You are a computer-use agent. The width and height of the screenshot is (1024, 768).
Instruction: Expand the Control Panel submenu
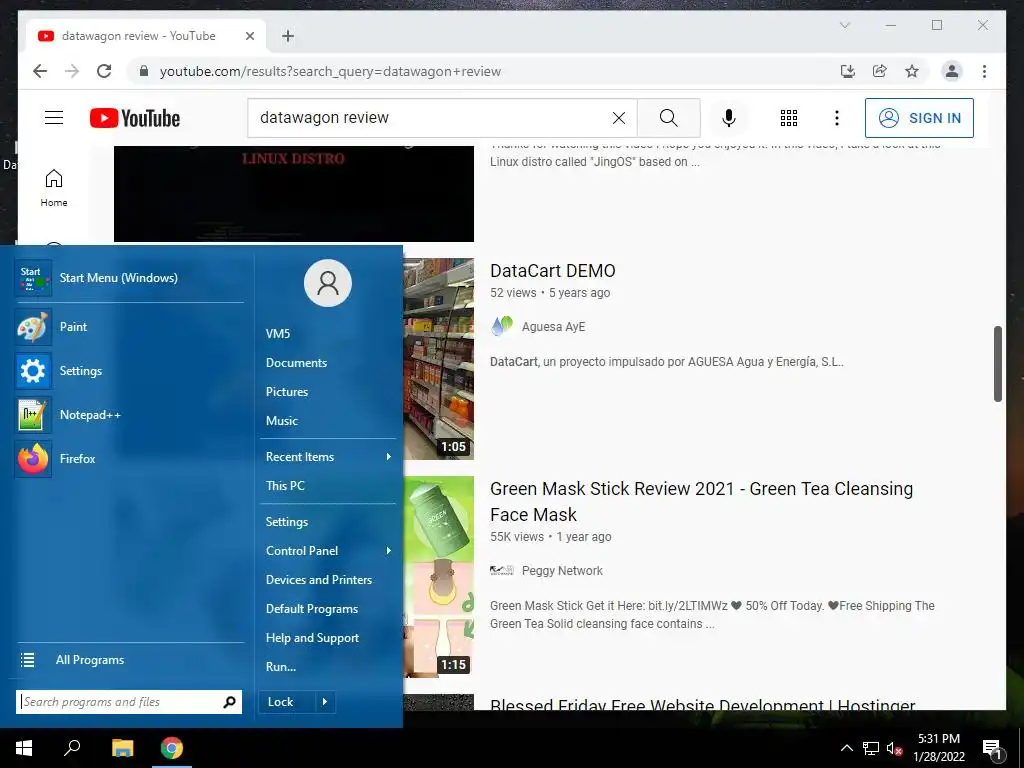(x=328, y=551)
